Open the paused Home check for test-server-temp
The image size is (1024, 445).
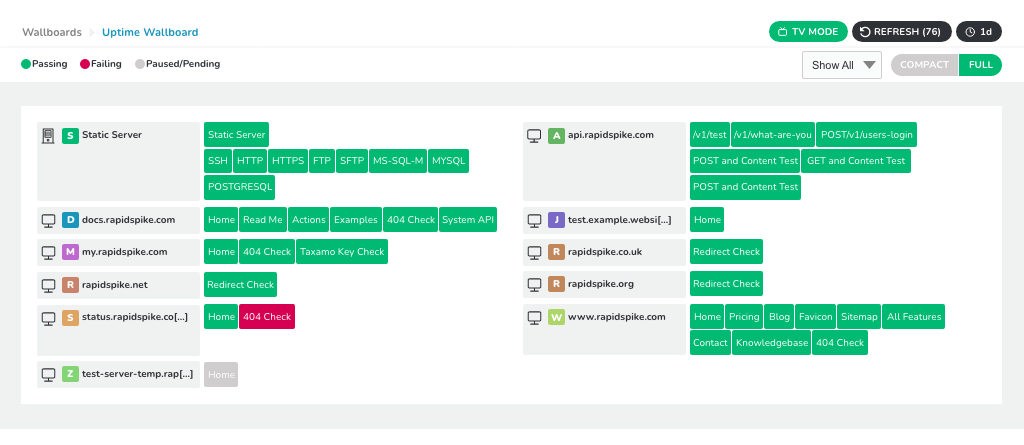[221, 374]
